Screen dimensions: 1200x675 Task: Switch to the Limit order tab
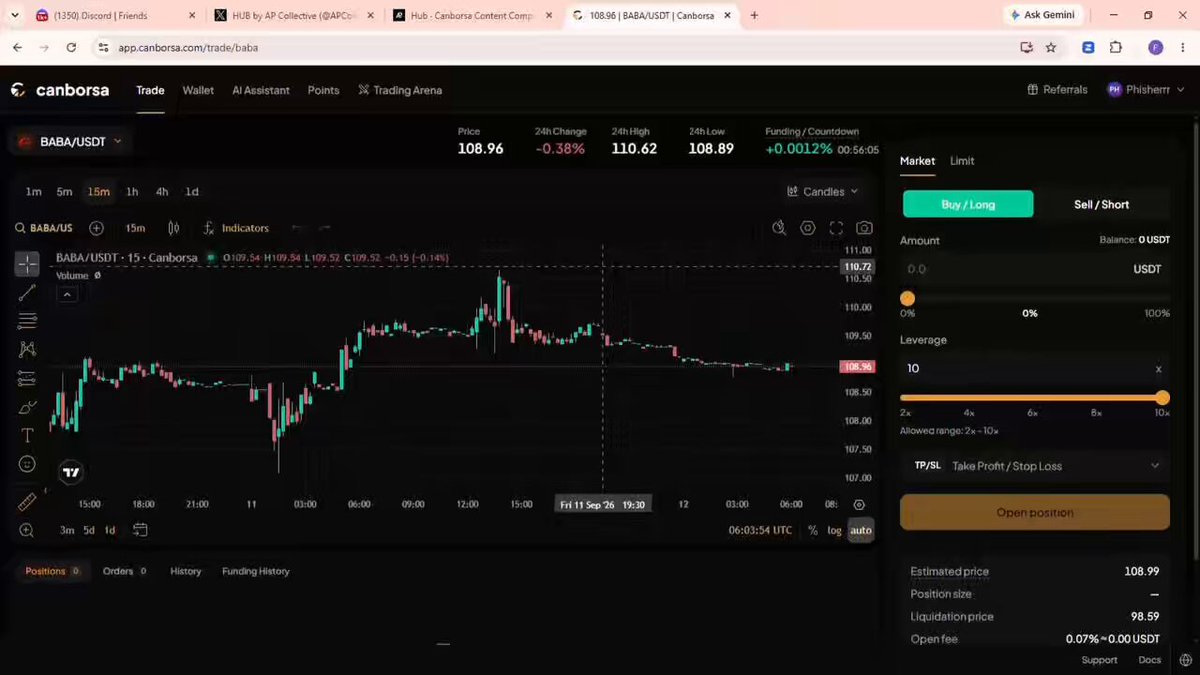(x=962, y=161)
